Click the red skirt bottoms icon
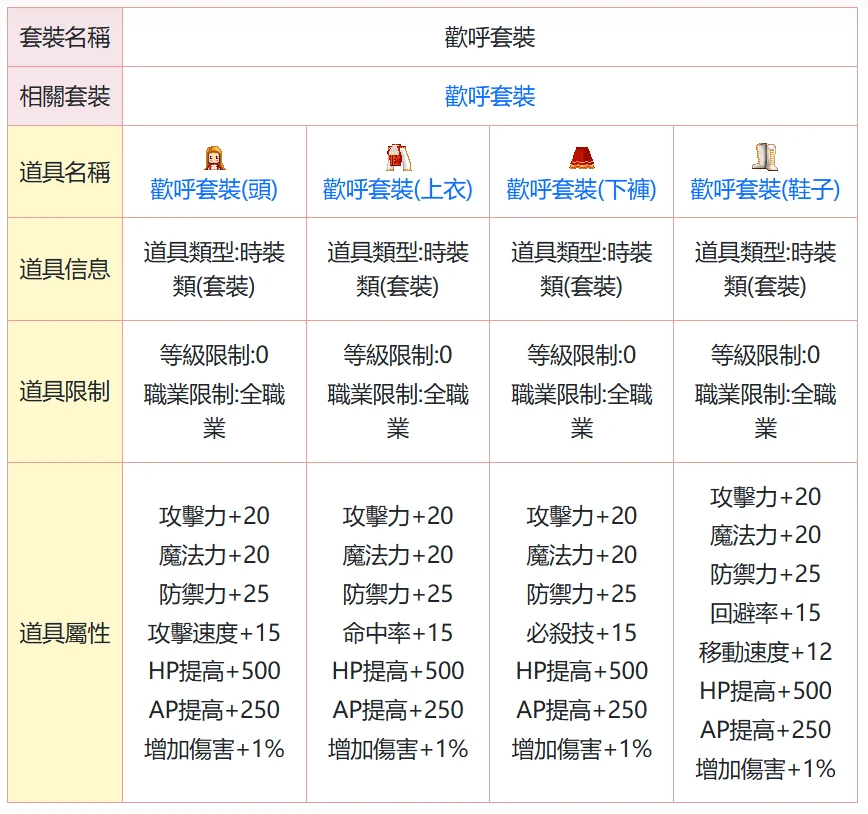The width and height of the screenshot is (868, 814). click(x=582, y=157)
